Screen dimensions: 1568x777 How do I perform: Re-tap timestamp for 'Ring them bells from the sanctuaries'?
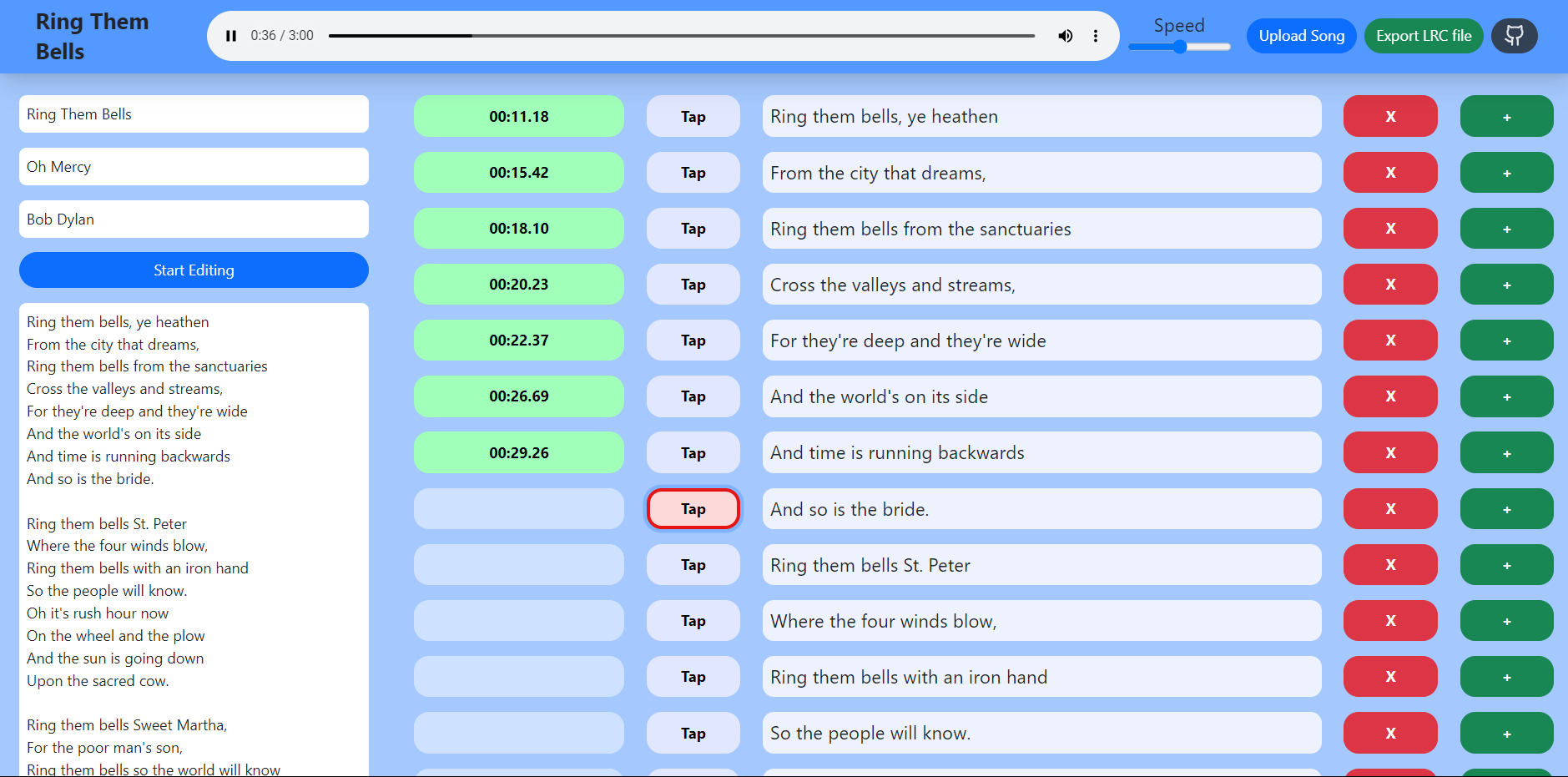pyautogui.click(x=693, y=228)
